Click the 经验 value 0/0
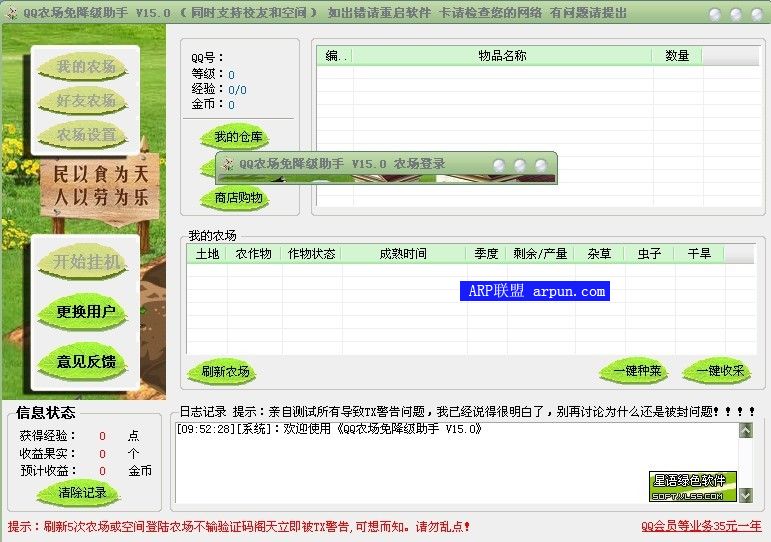 click(x=237, y=90)
